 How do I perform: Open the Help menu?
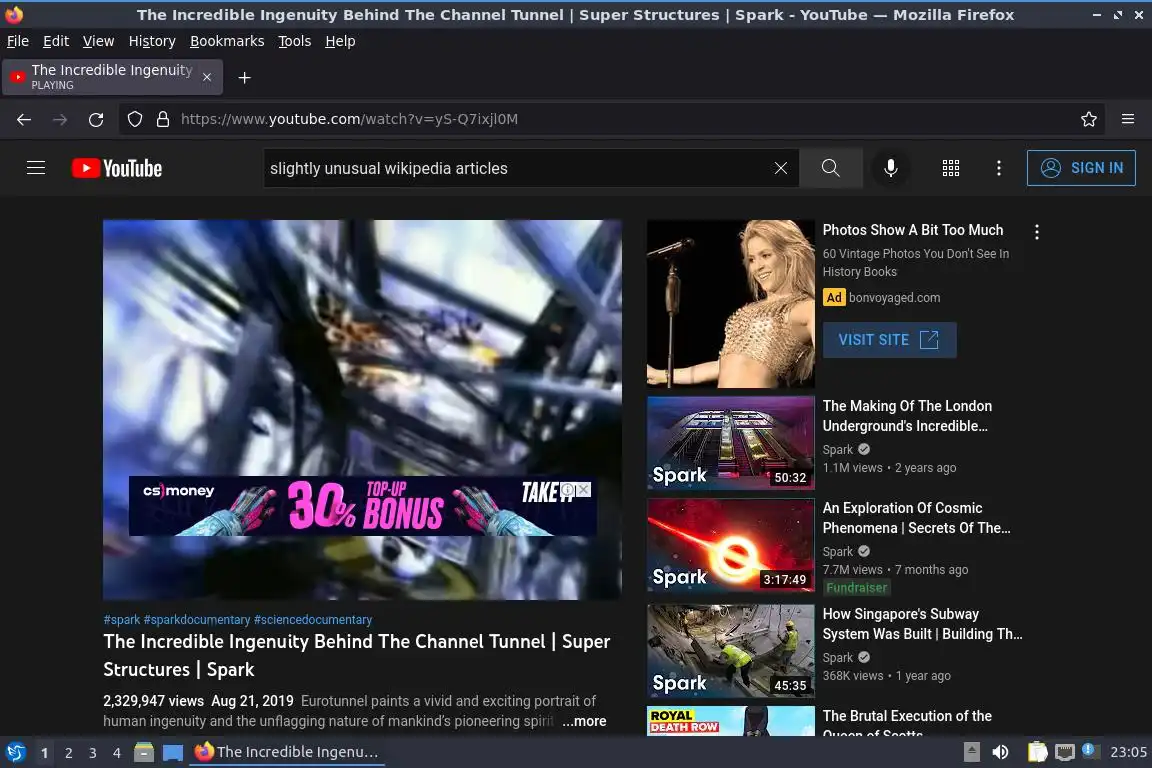click(x=340, y=41)
